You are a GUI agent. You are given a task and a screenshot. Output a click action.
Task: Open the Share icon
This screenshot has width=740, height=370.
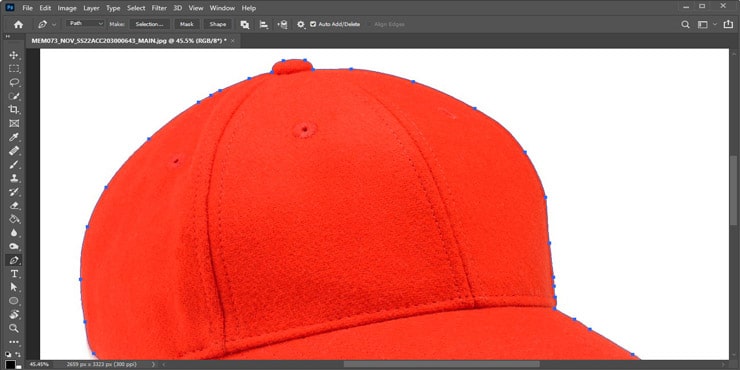(x=728, y=25)
